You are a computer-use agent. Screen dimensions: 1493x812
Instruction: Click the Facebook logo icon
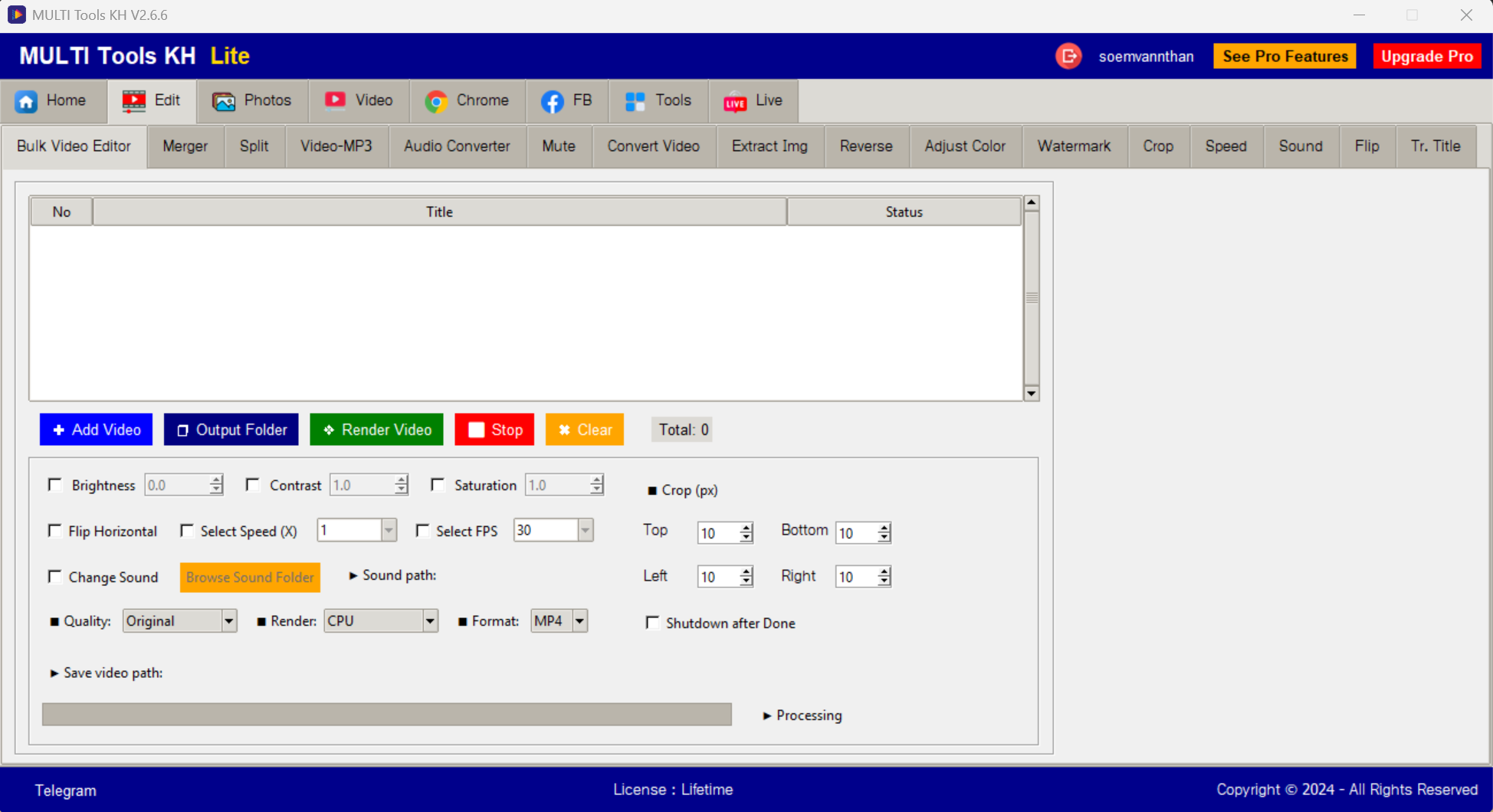click(552, 101)
